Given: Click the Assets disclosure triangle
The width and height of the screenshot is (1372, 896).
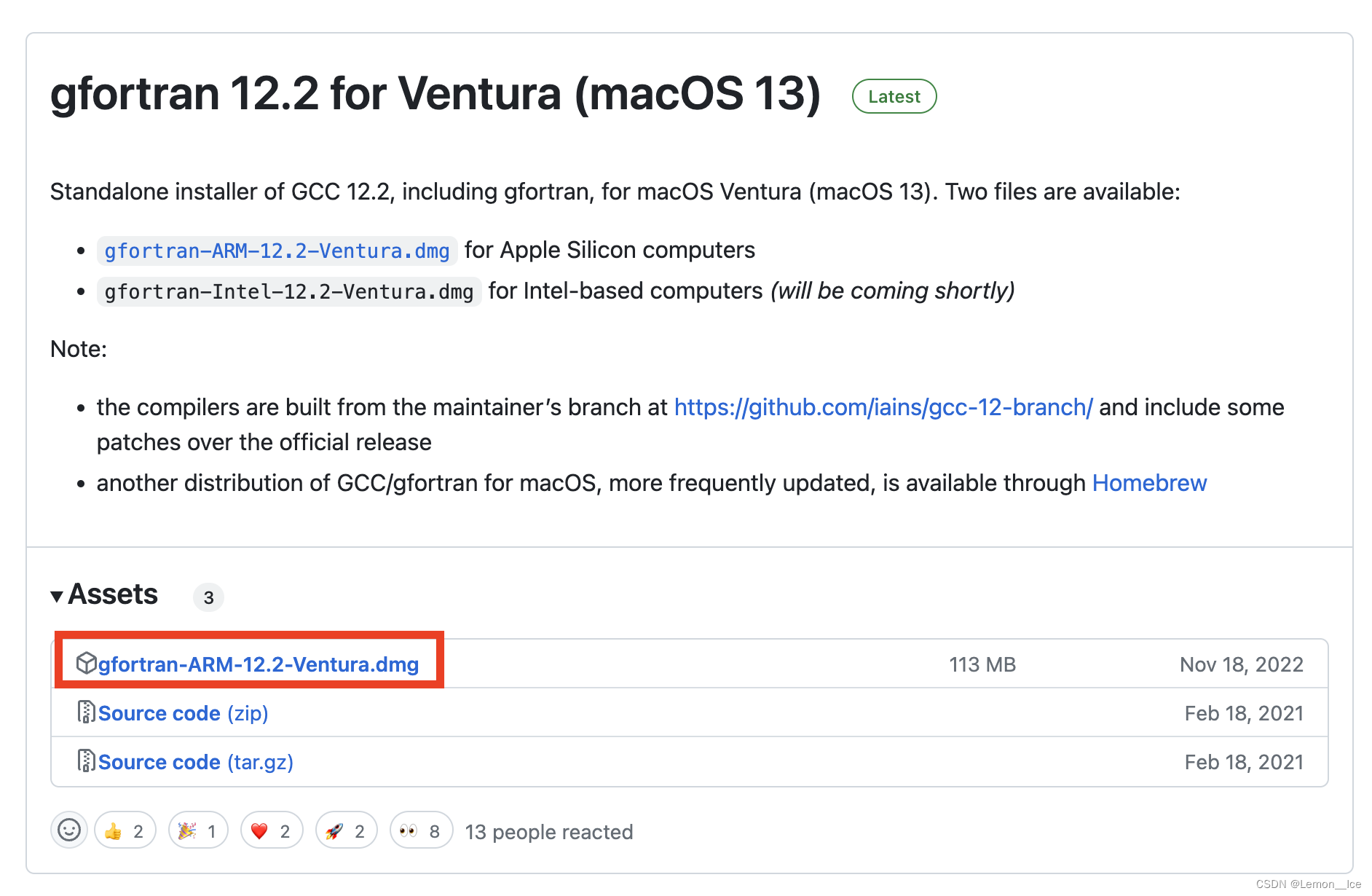Looking at the screenshot, I should [x=57, y=595].
